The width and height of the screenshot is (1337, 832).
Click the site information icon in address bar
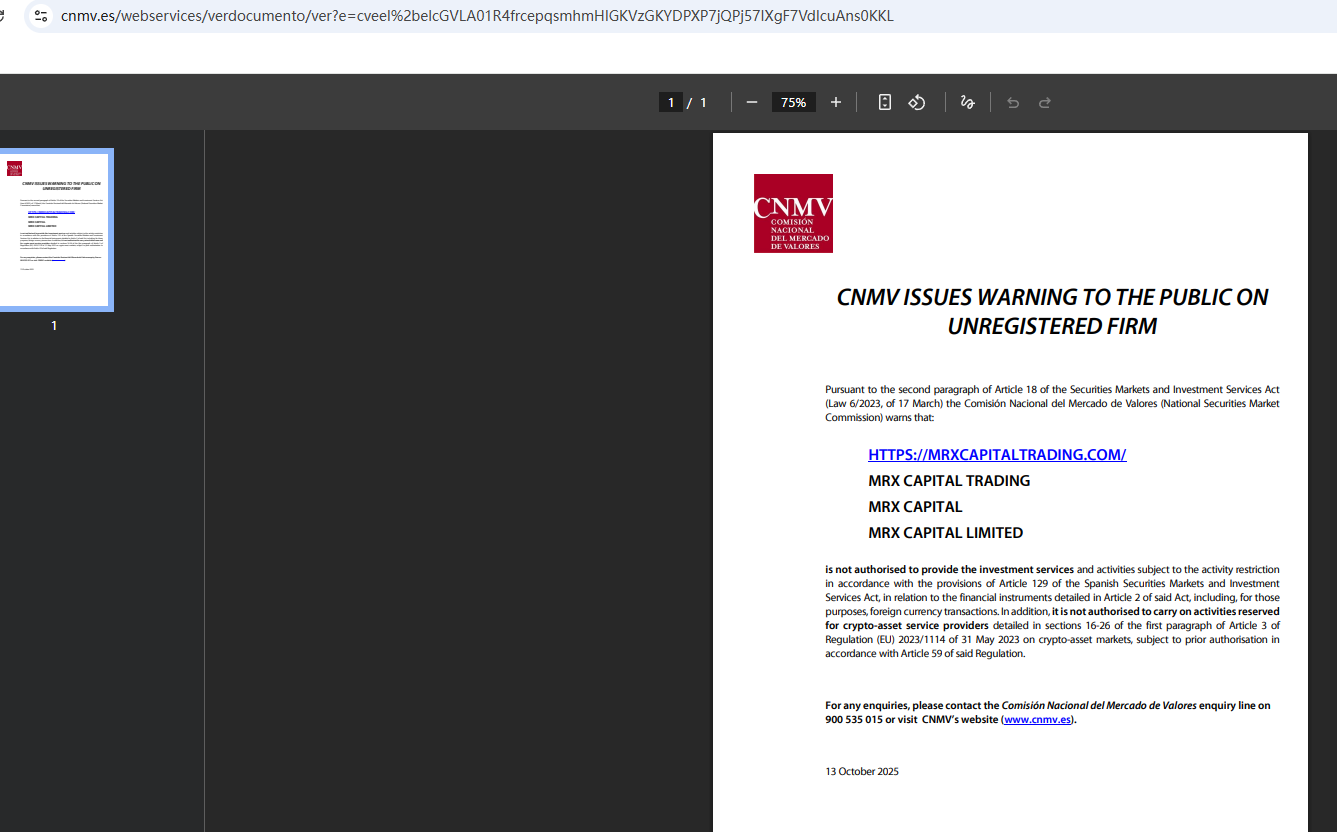click(41, 16)
